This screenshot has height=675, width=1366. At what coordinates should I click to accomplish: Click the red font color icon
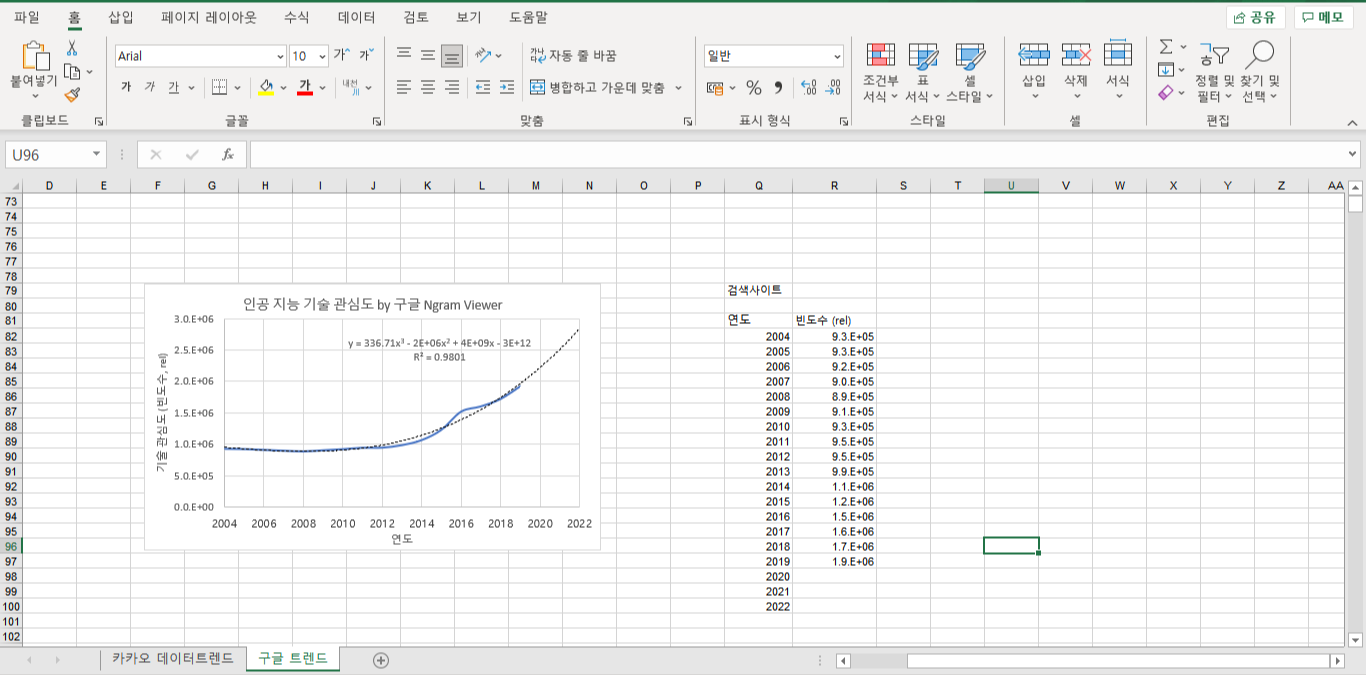coord(306,88)
